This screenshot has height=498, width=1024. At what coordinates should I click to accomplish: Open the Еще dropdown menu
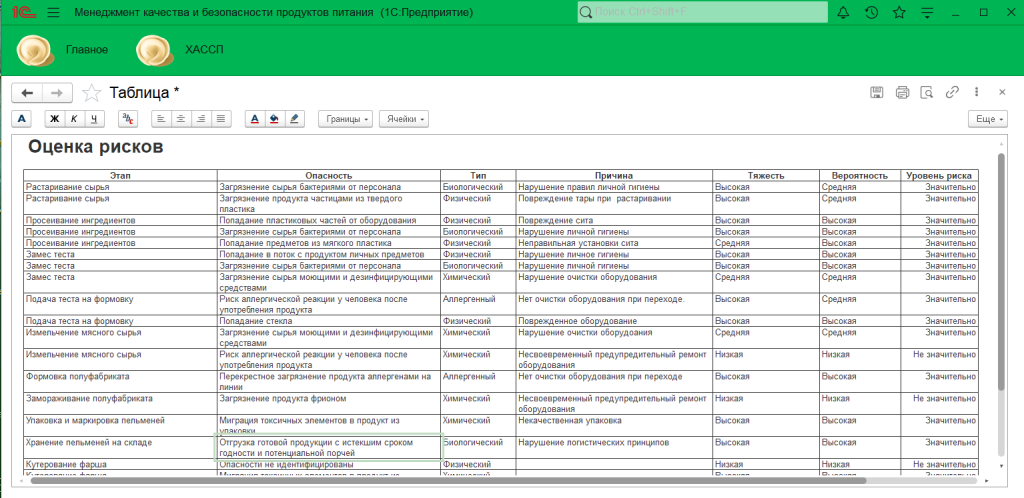point(987,119)
